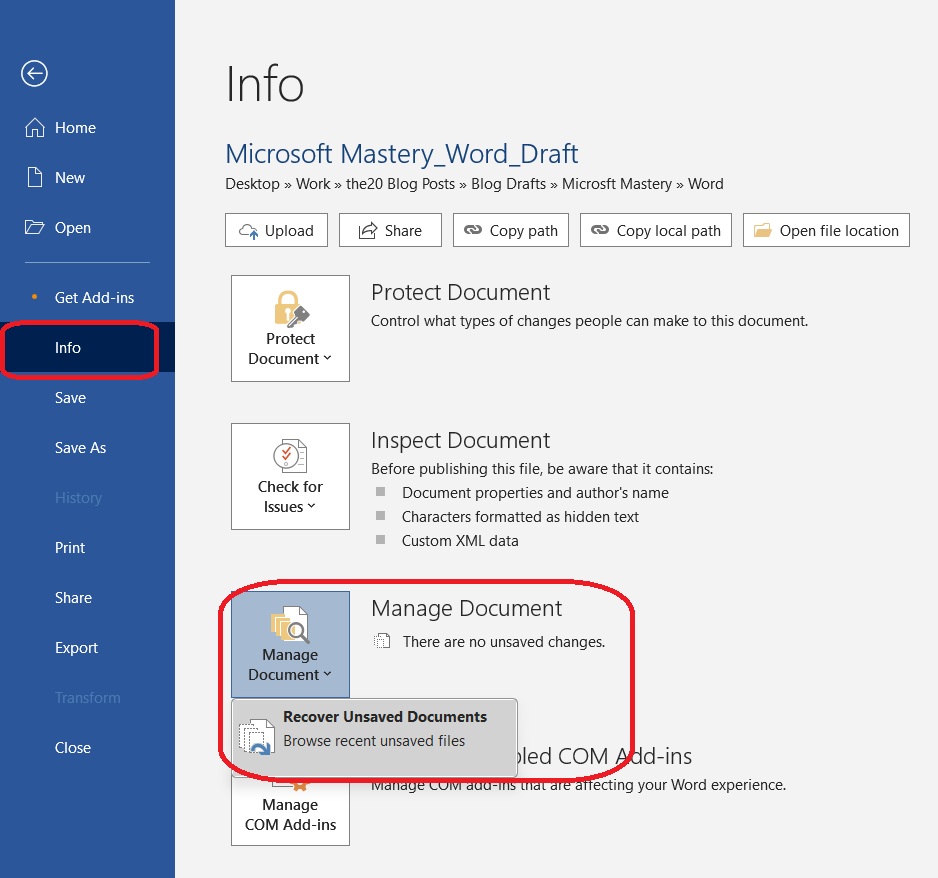
Task: Click the Home house icon
Action: pyautogui.click(x=35, y=127)
